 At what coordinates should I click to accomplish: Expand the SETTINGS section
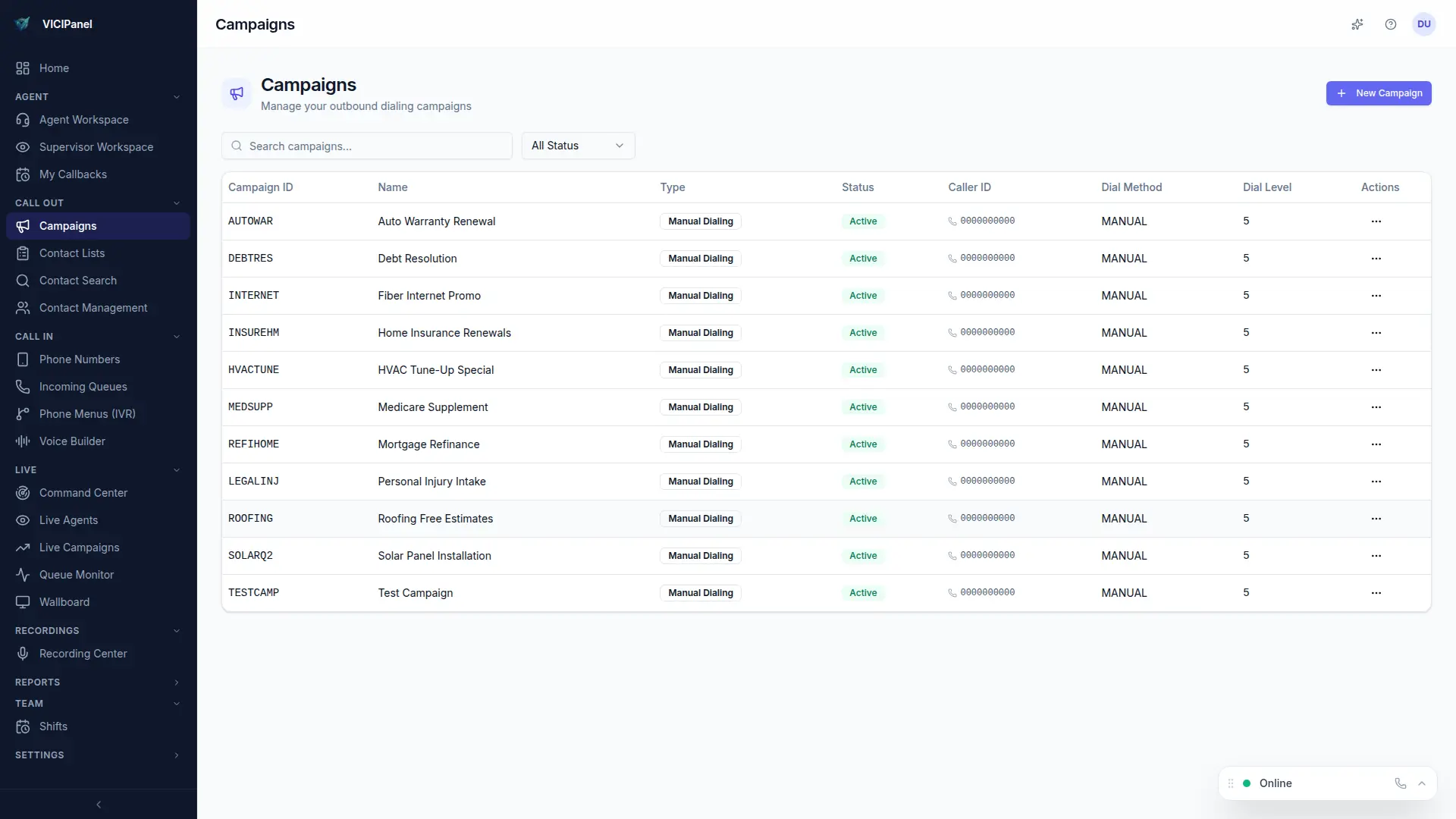176,755
